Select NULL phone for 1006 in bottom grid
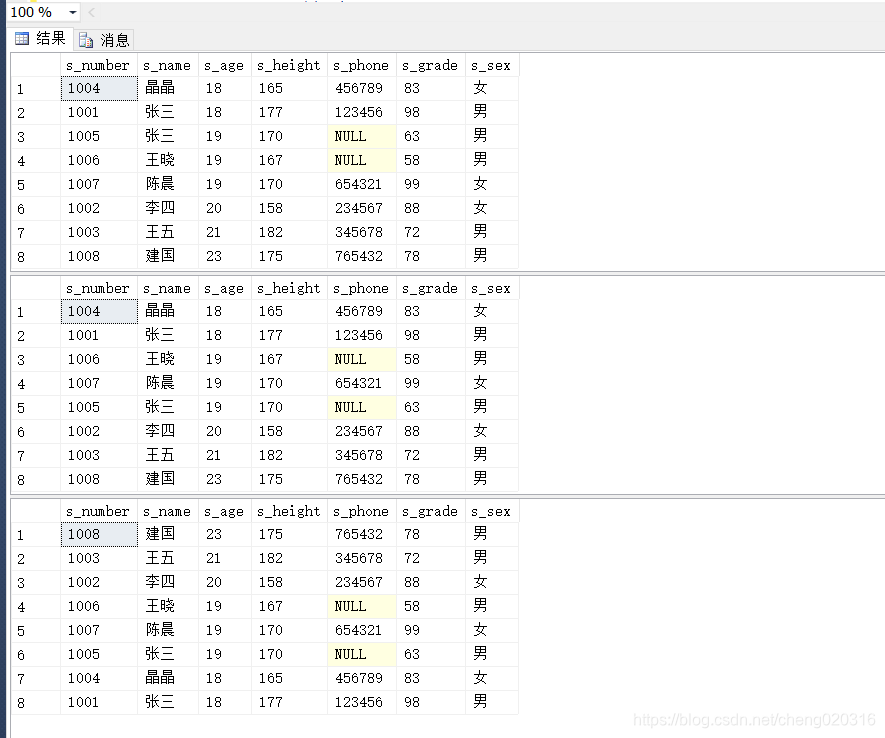The height and width of the screenshot is (738, 885). click(x=362, y=606)
